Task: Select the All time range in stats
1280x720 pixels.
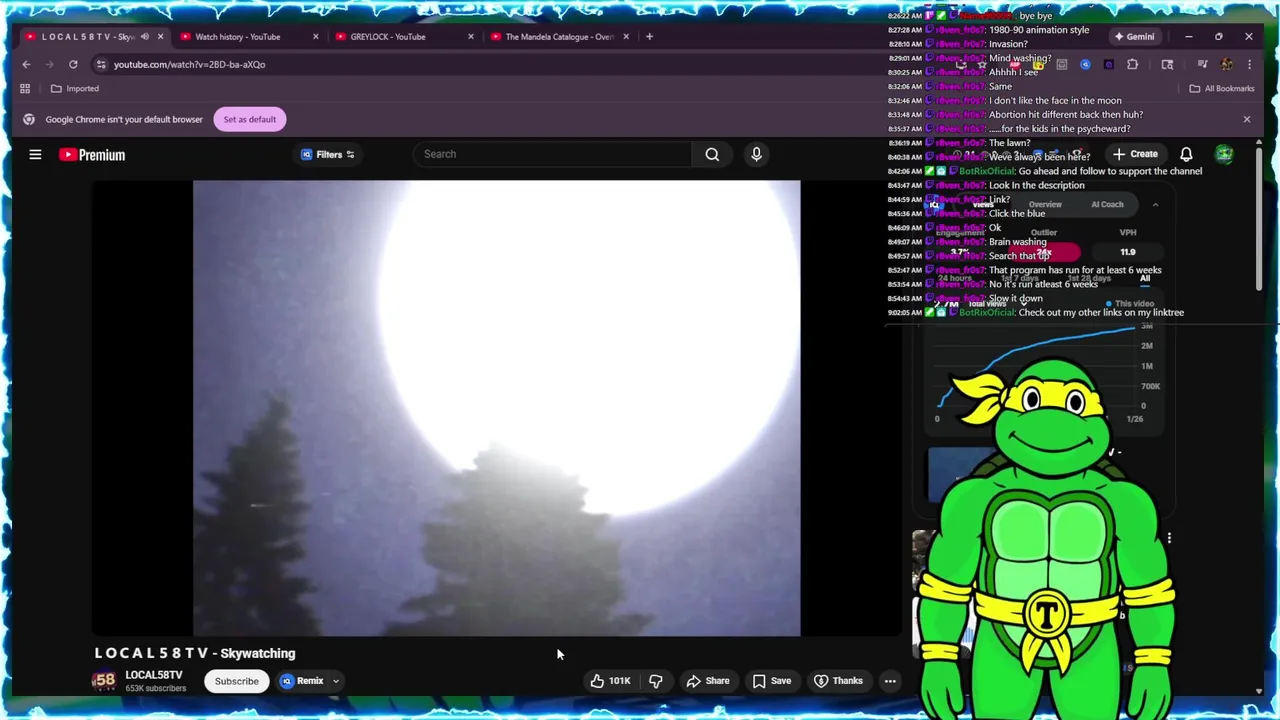Action: pos(1145,279)
